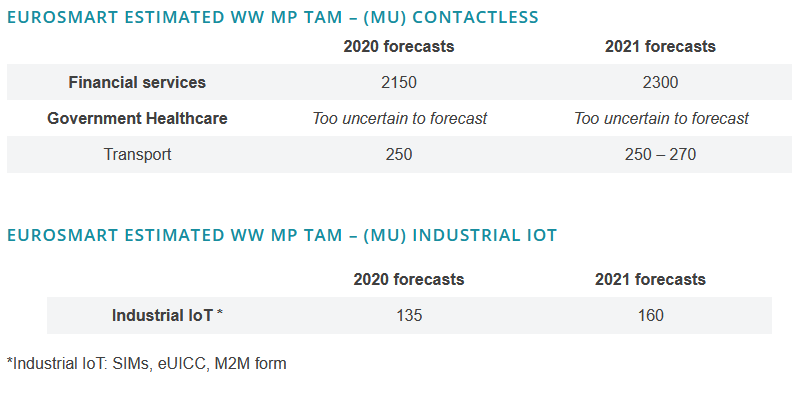Click Government Healthcare's 2021 'Too uncertain to forecast' cell
Screen dimensions: 807x400
click(x=661, y=119)
